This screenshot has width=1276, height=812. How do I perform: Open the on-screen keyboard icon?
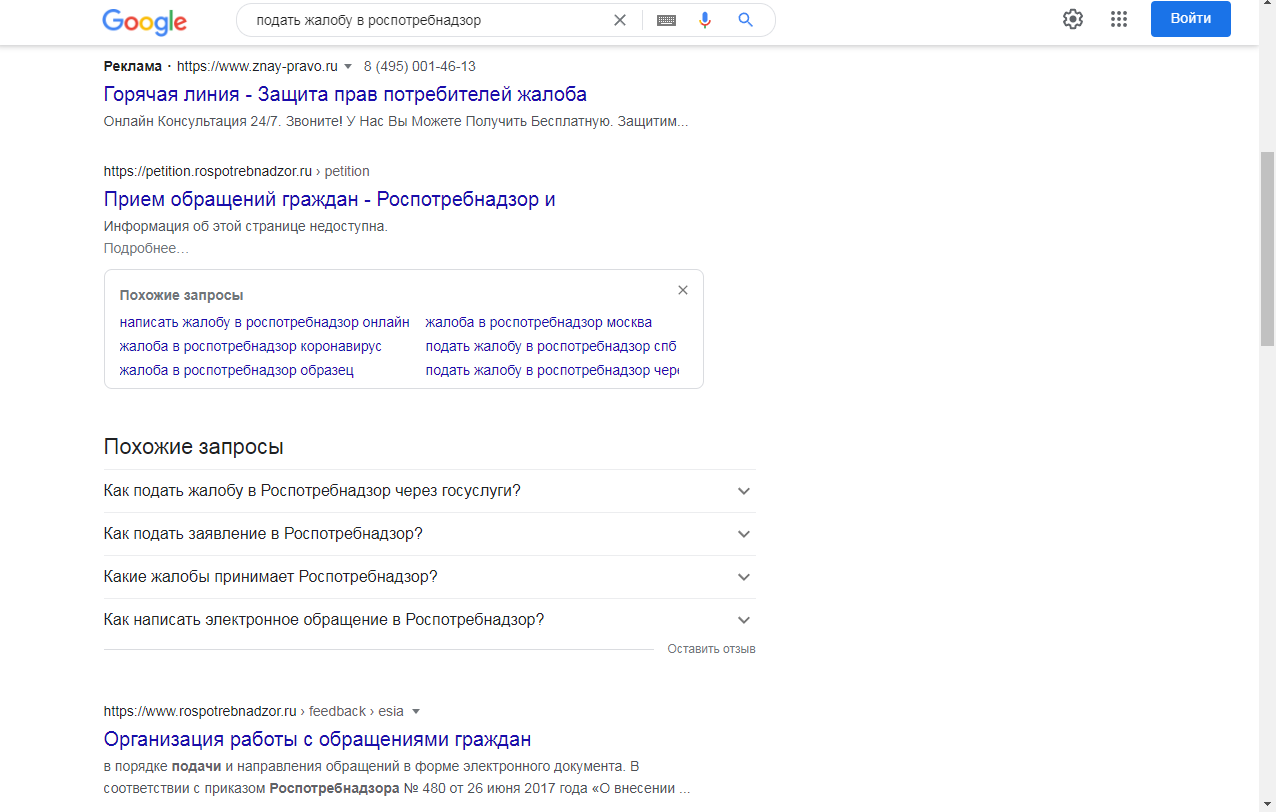(667, 20)
